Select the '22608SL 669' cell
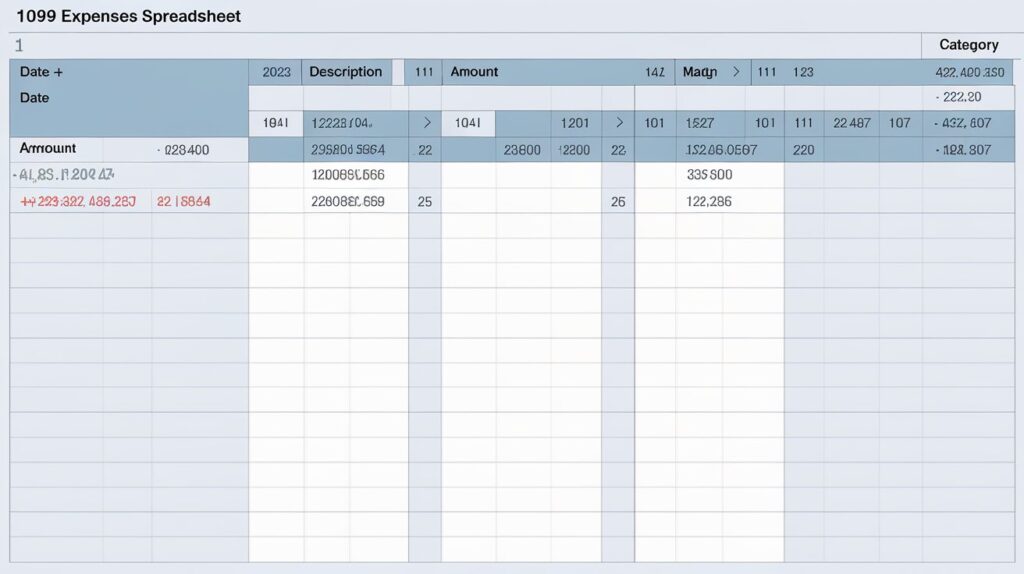Viewport: 1024px width, 574px height. (x=347, y=201)
